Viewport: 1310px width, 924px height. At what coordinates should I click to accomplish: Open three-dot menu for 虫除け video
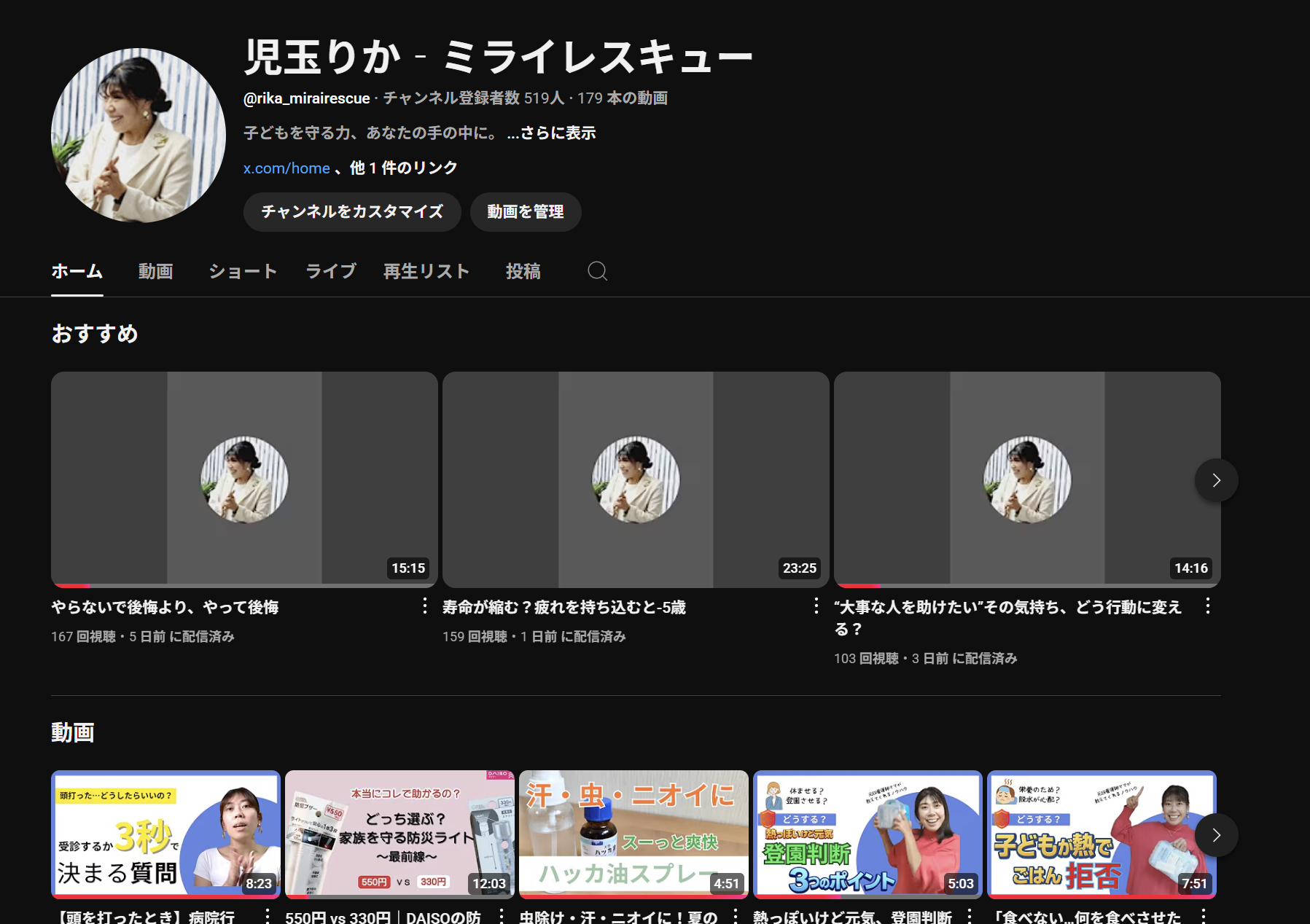click(x=736, y=915)
